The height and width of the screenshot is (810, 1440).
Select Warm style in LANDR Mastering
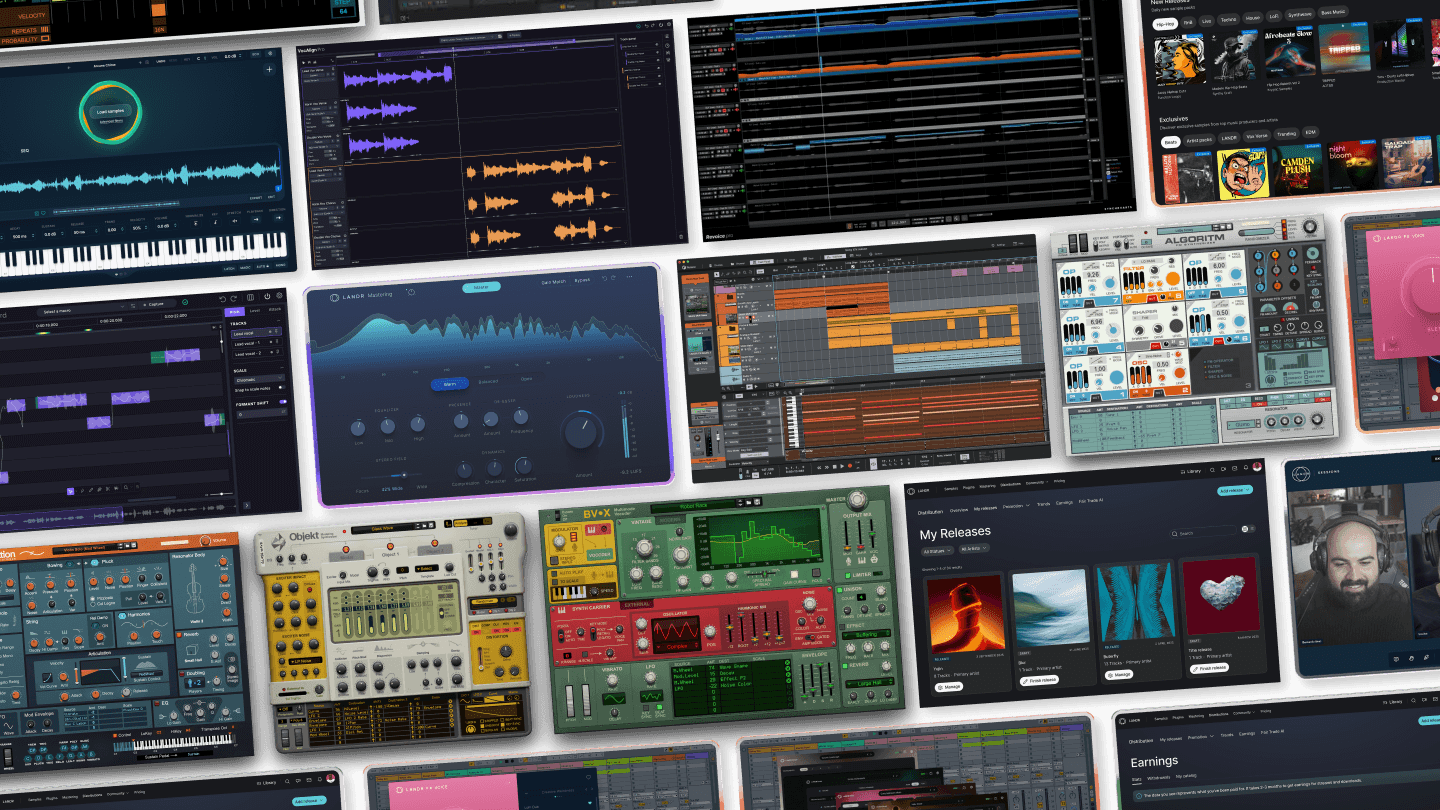pyautogui.click(x=450, y=384)
